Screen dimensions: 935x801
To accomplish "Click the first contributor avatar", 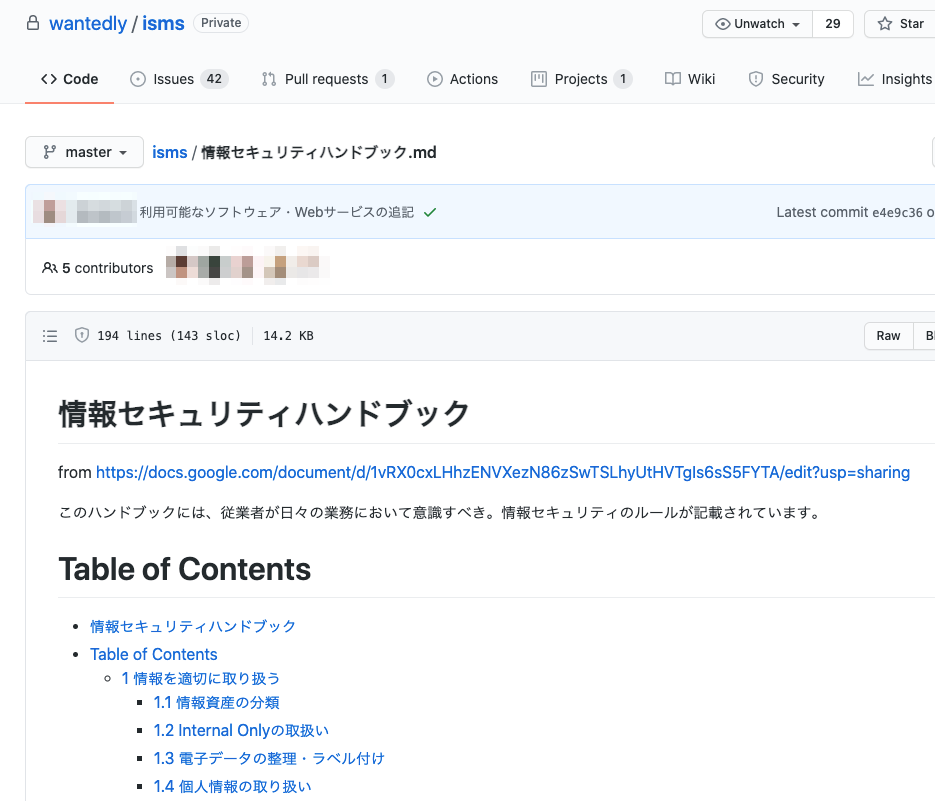I will [x=181, y=266].
